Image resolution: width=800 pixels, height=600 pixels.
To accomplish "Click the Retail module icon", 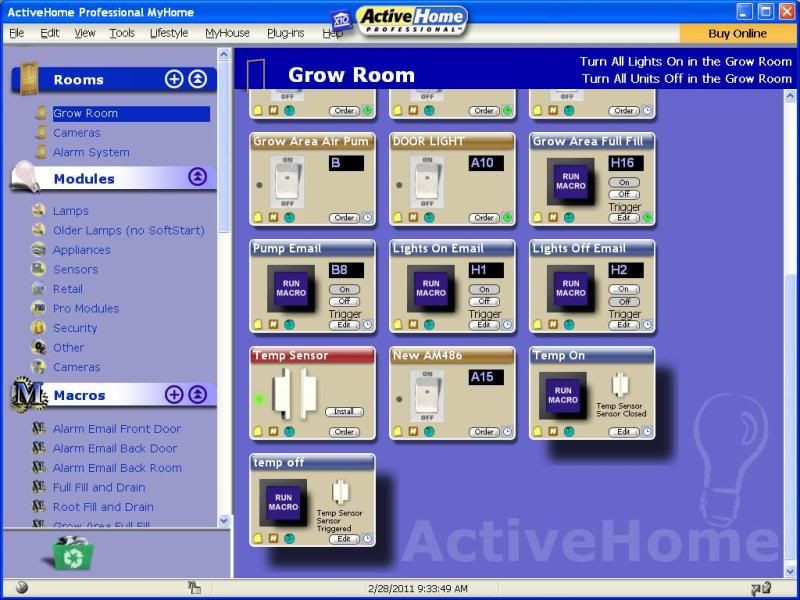I will tap(39, 288).
